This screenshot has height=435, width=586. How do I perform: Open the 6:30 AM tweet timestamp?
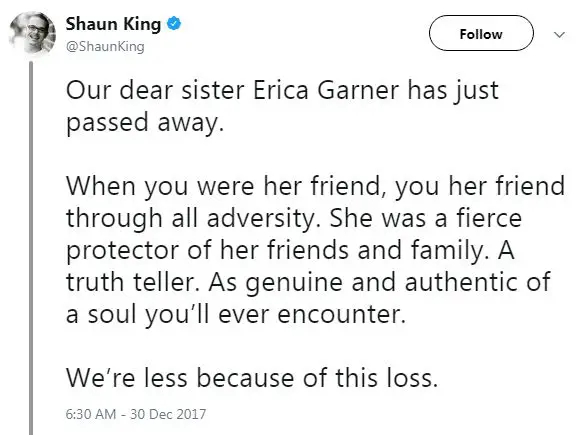[90, 414]
